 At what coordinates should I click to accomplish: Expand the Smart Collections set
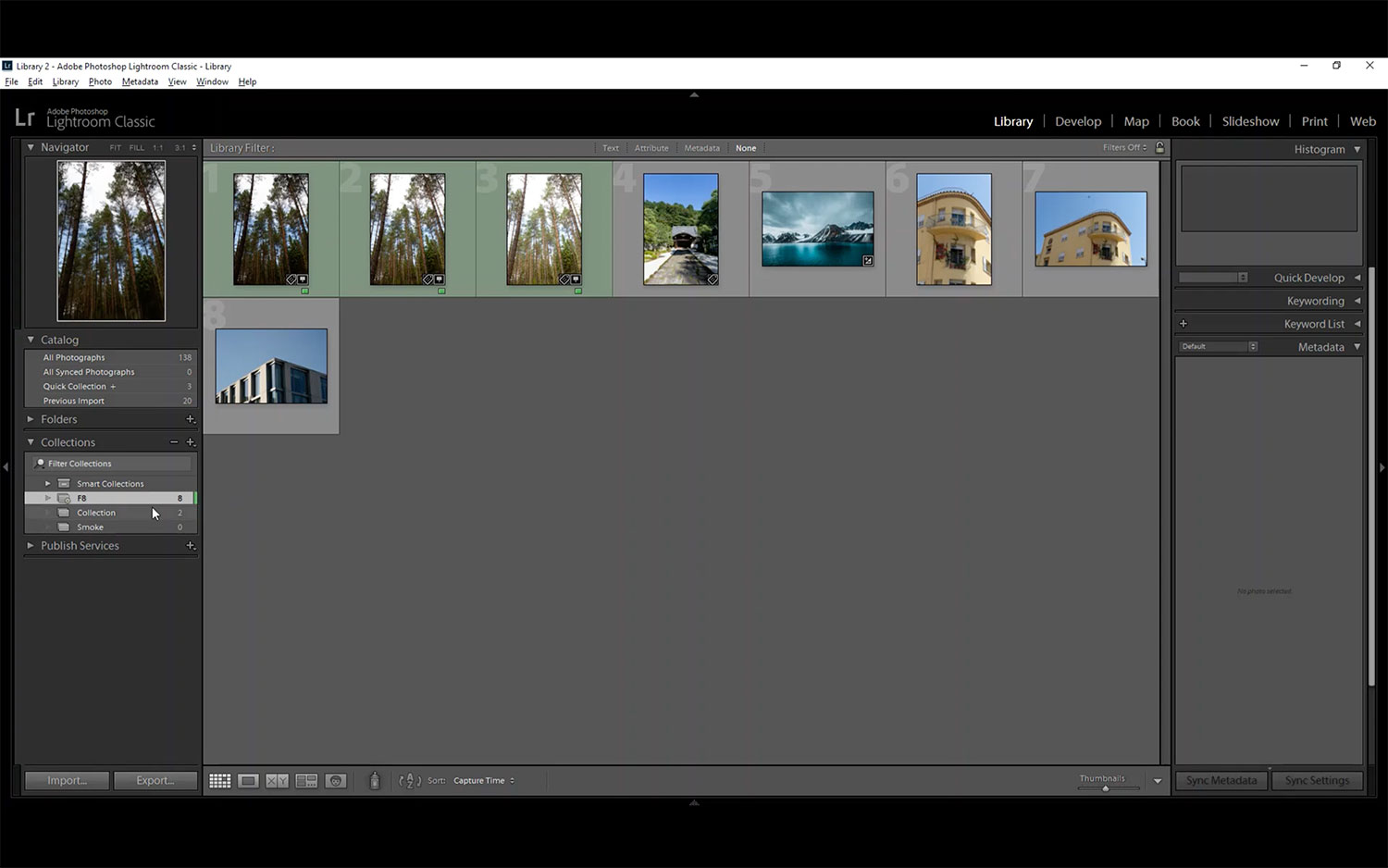click(48, 483)
